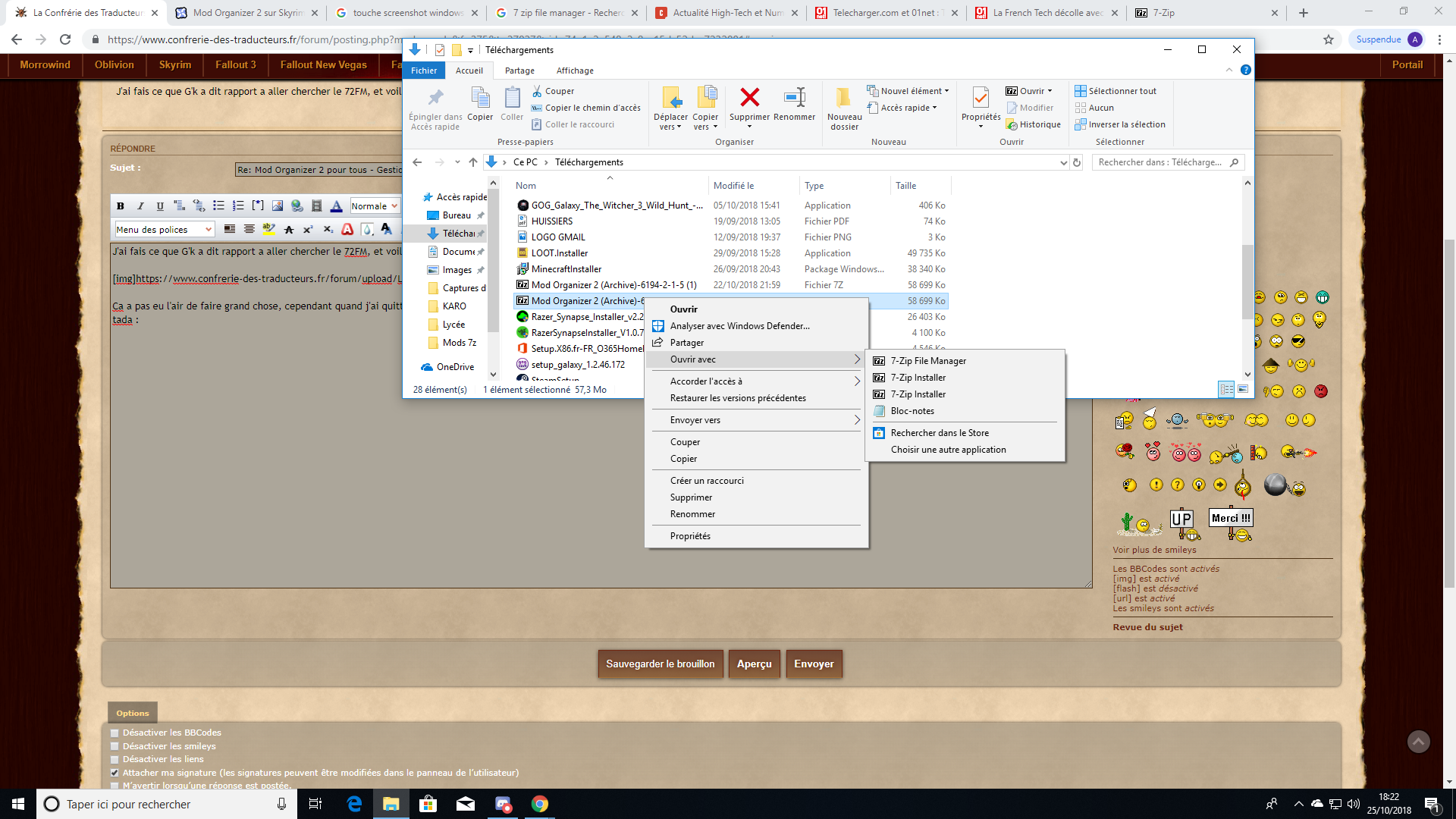Screen dimensions: 1456x819
Task: Click the insert video film icon
Action: coord(317,206)
